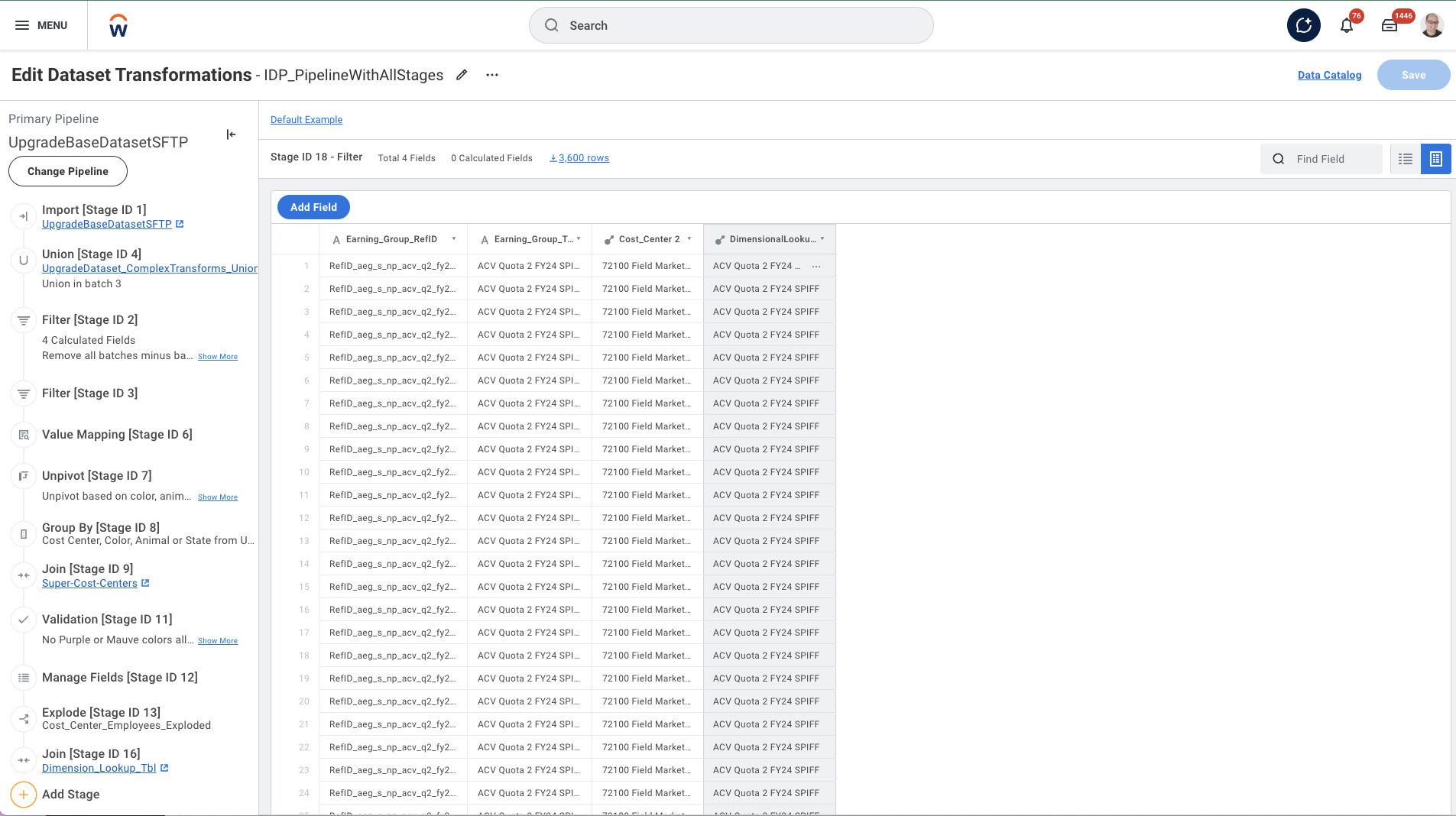Switch to list view layout
Screen dimensions: 1456x816
tap(1405, 159)
